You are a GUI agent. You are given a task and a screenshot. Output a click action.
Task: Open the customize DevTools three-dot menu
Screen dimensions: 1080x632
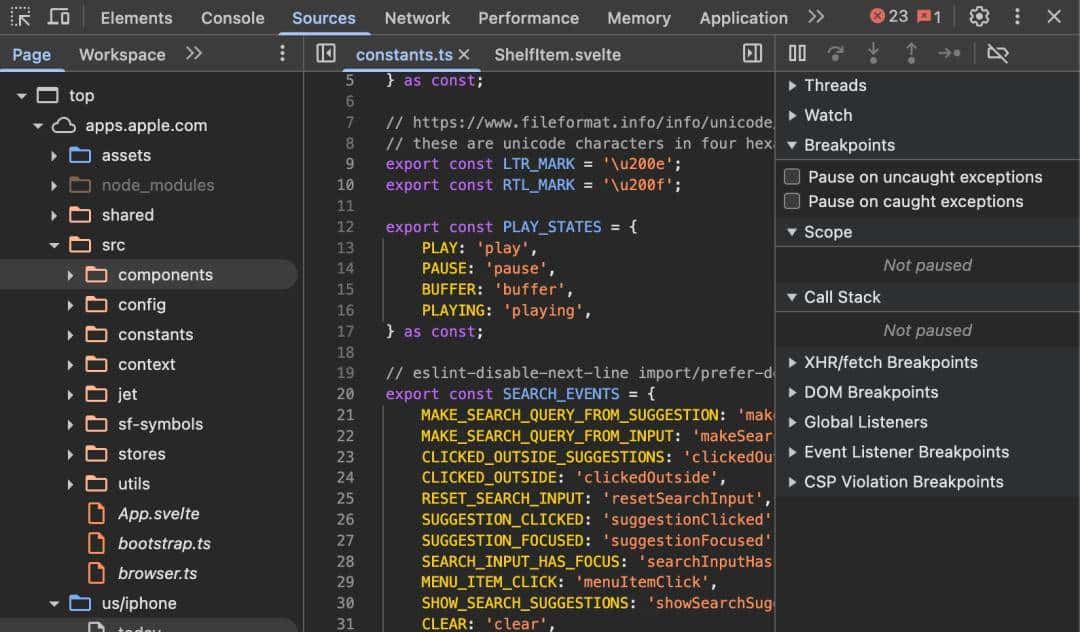1017,17
